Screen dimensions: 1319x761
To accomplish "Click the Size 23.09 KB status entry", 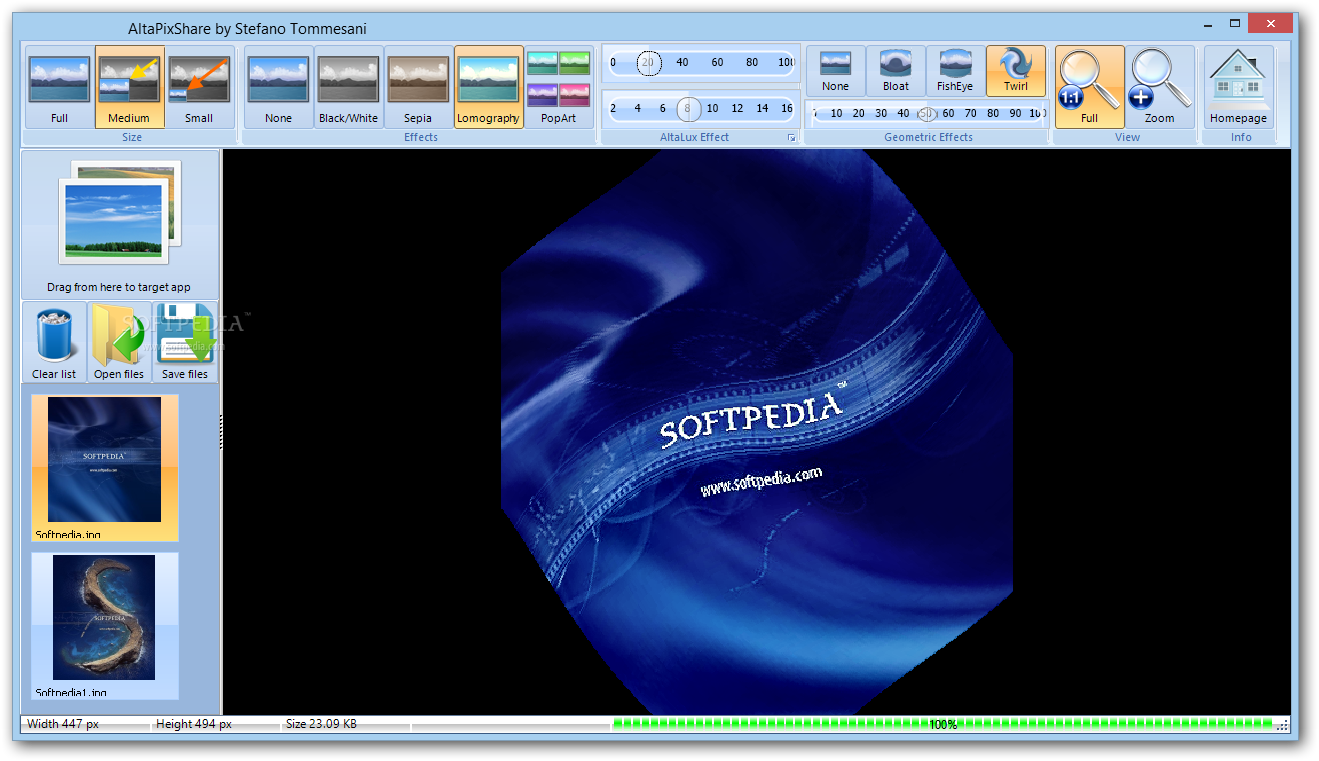I will (321, 724).
